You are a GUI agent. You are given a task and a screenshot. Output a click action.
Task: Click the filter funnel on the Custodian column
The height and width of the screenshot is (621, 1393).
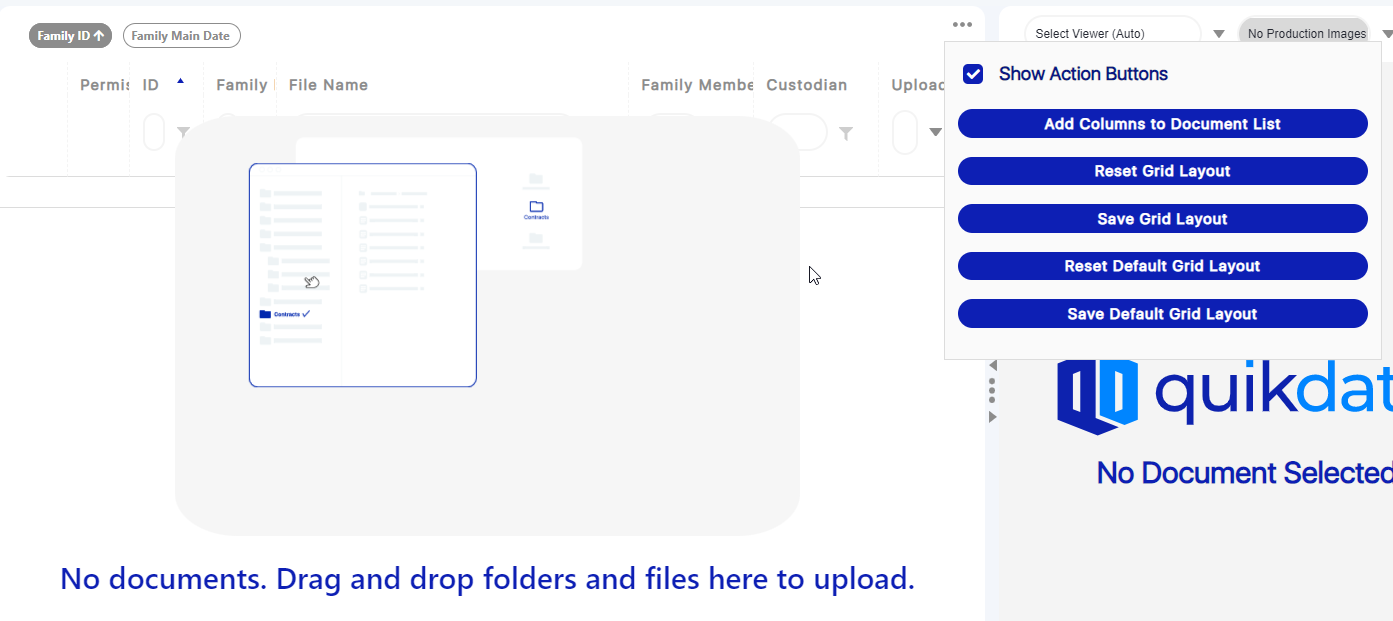pos(846,131)
